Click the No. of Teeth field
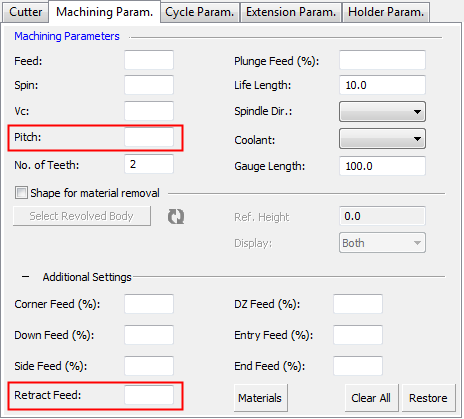This screenshot has height=419, width=464. (x=149, y=164)
